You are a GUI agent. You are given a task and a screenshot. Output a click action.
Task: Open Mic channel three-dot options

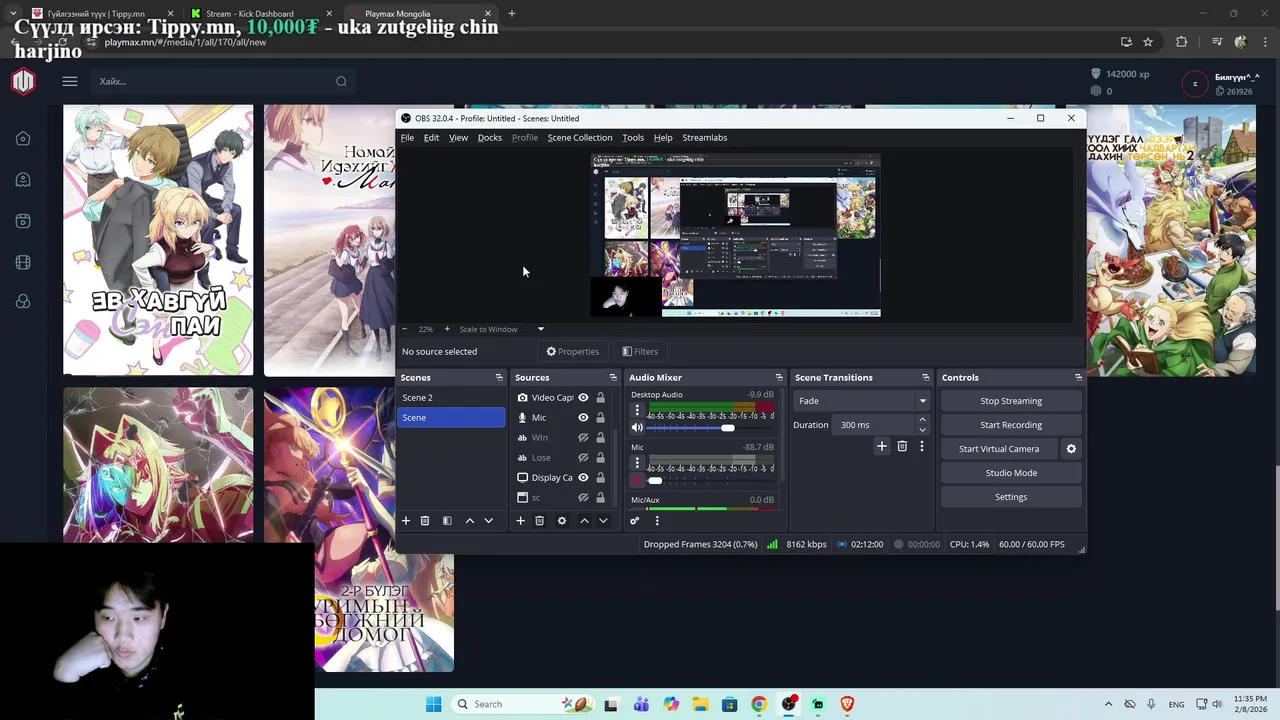pos(637,463)
